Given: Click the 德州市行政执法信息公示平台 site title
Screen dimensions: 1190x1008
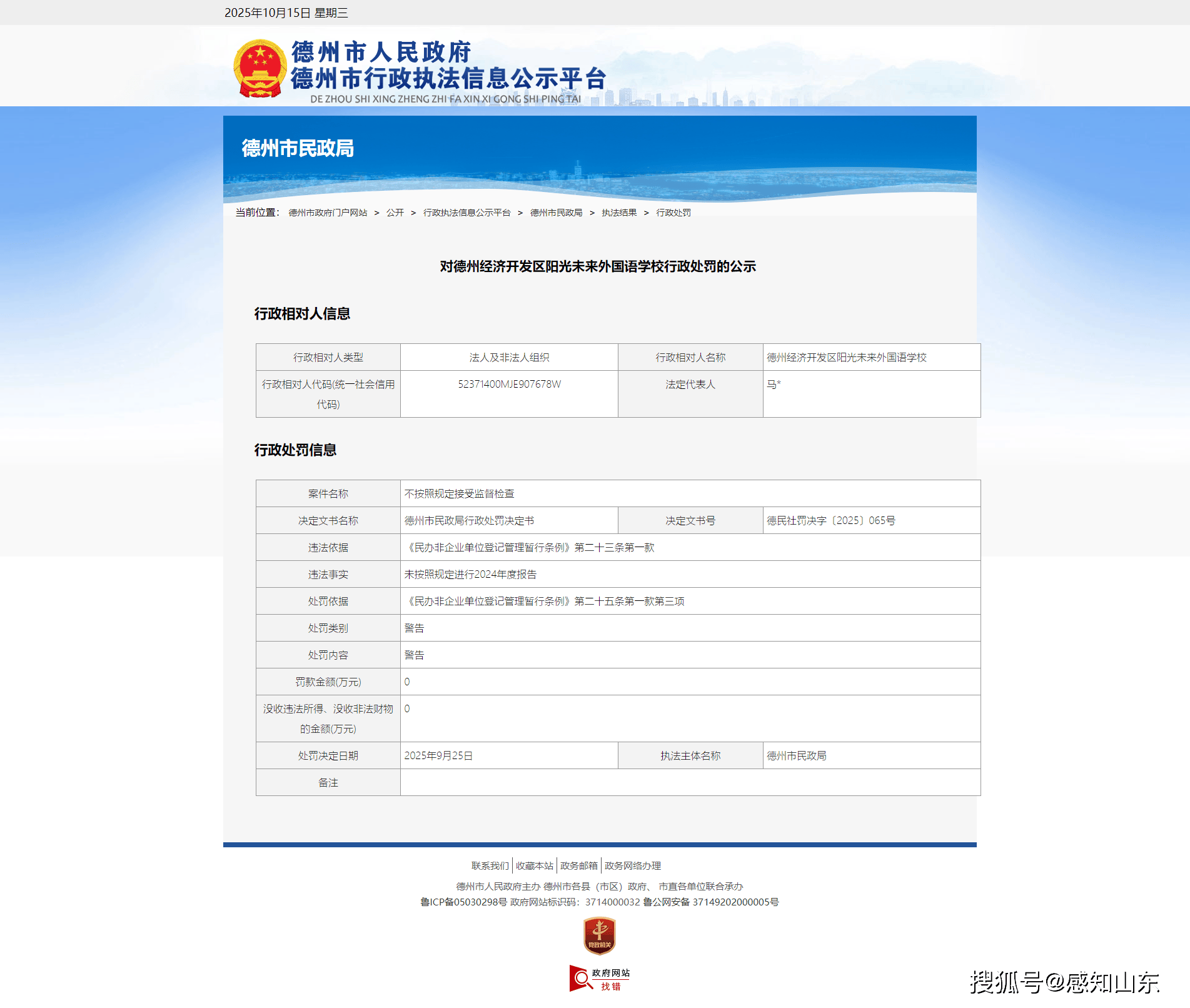Looking at the screenshot, I should (x=448, y=78).
